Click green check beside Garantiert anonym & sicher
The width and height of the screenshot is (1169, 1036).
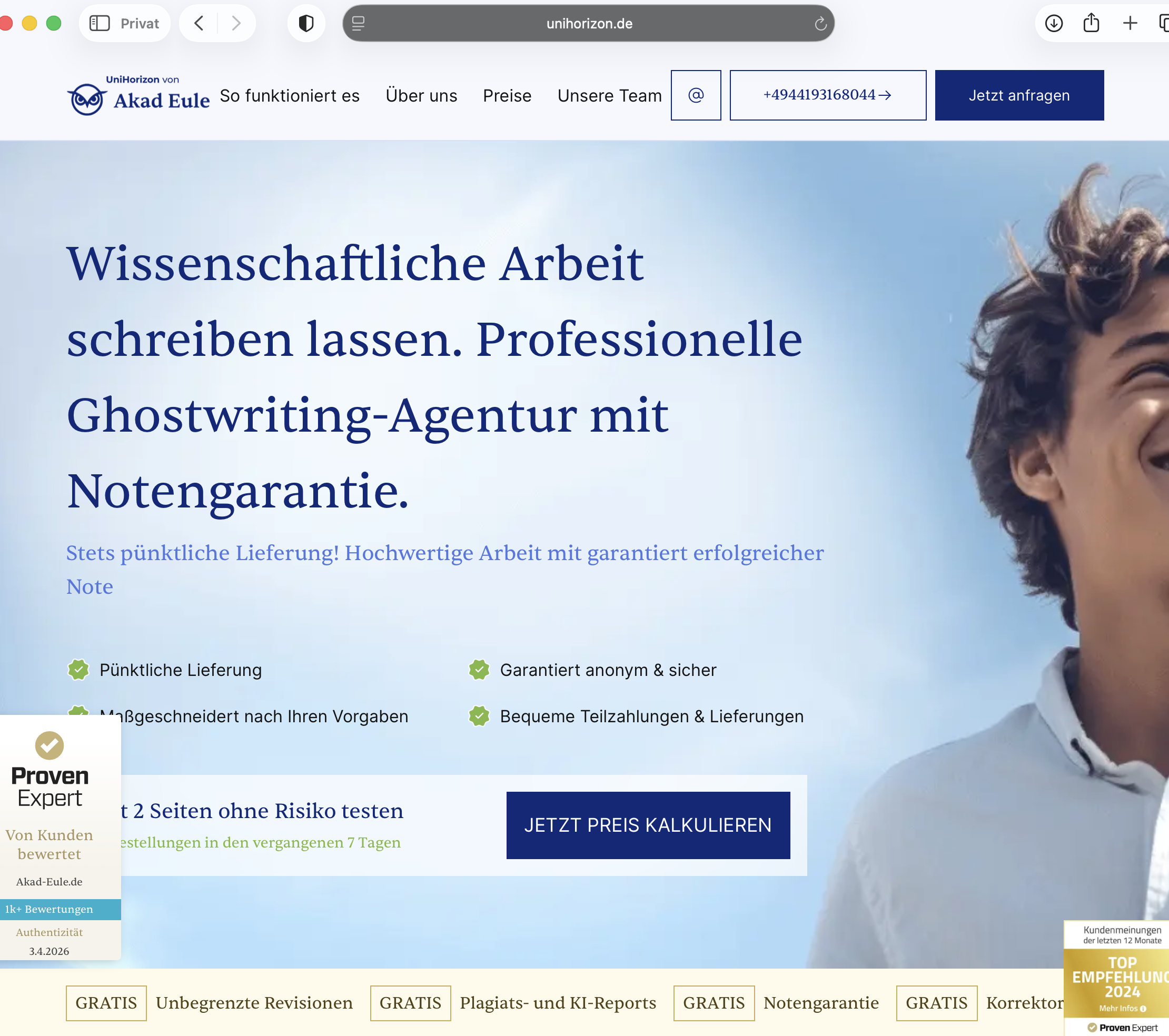[479, 670]
